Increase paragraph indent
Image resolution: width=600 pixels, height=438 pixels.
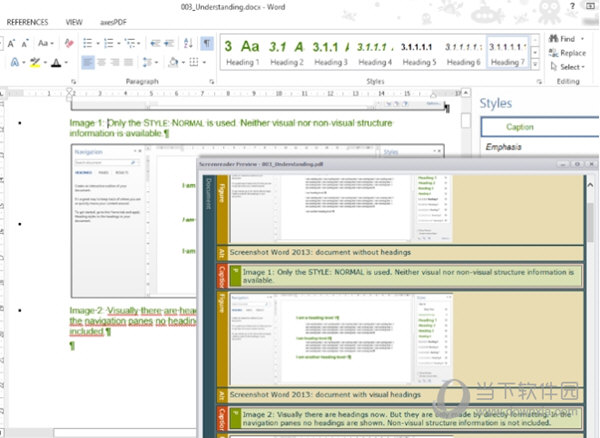click(x=169, y=43)
